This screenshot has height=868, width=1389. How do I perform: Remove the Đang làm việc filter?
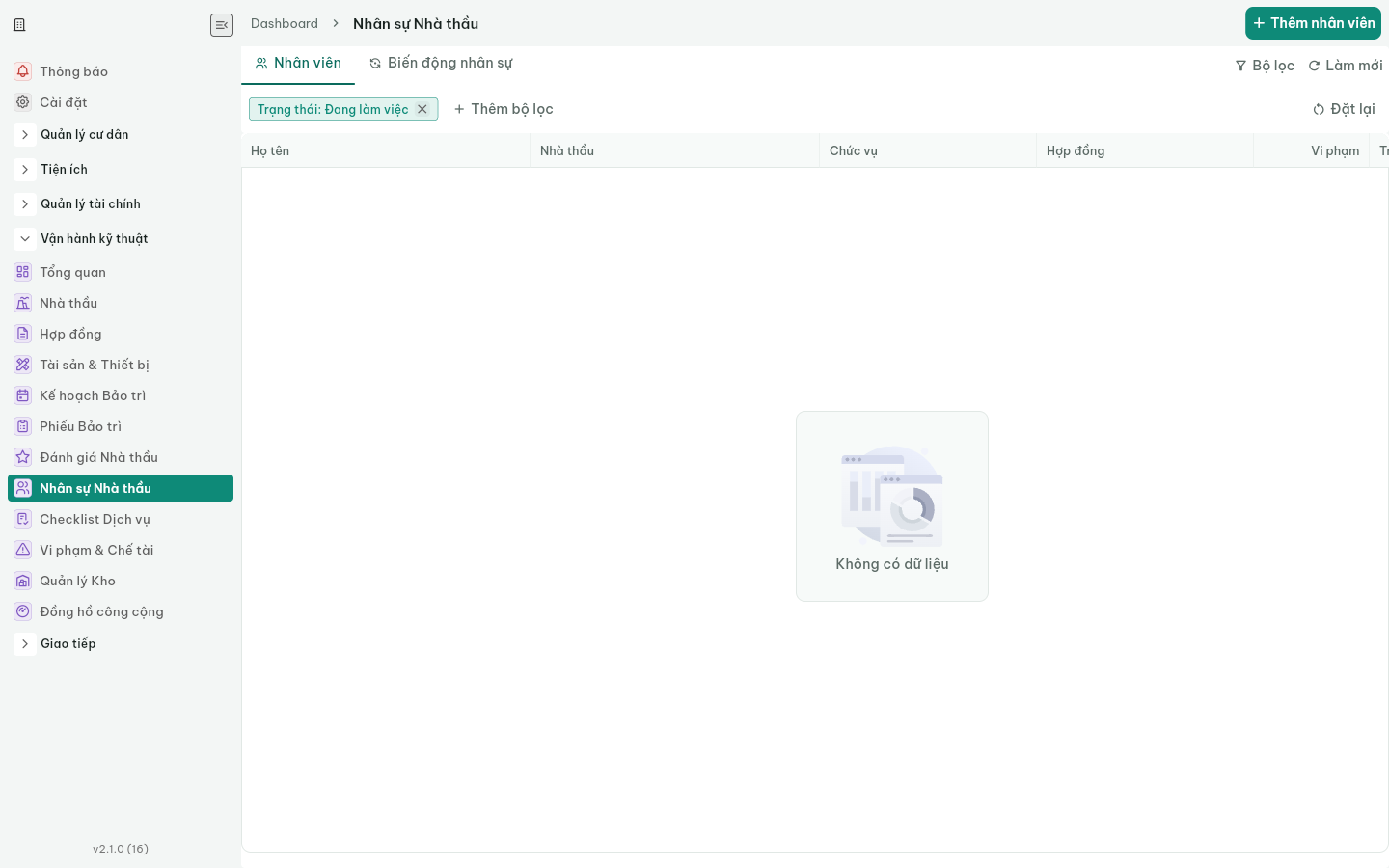tap(422, 109)
